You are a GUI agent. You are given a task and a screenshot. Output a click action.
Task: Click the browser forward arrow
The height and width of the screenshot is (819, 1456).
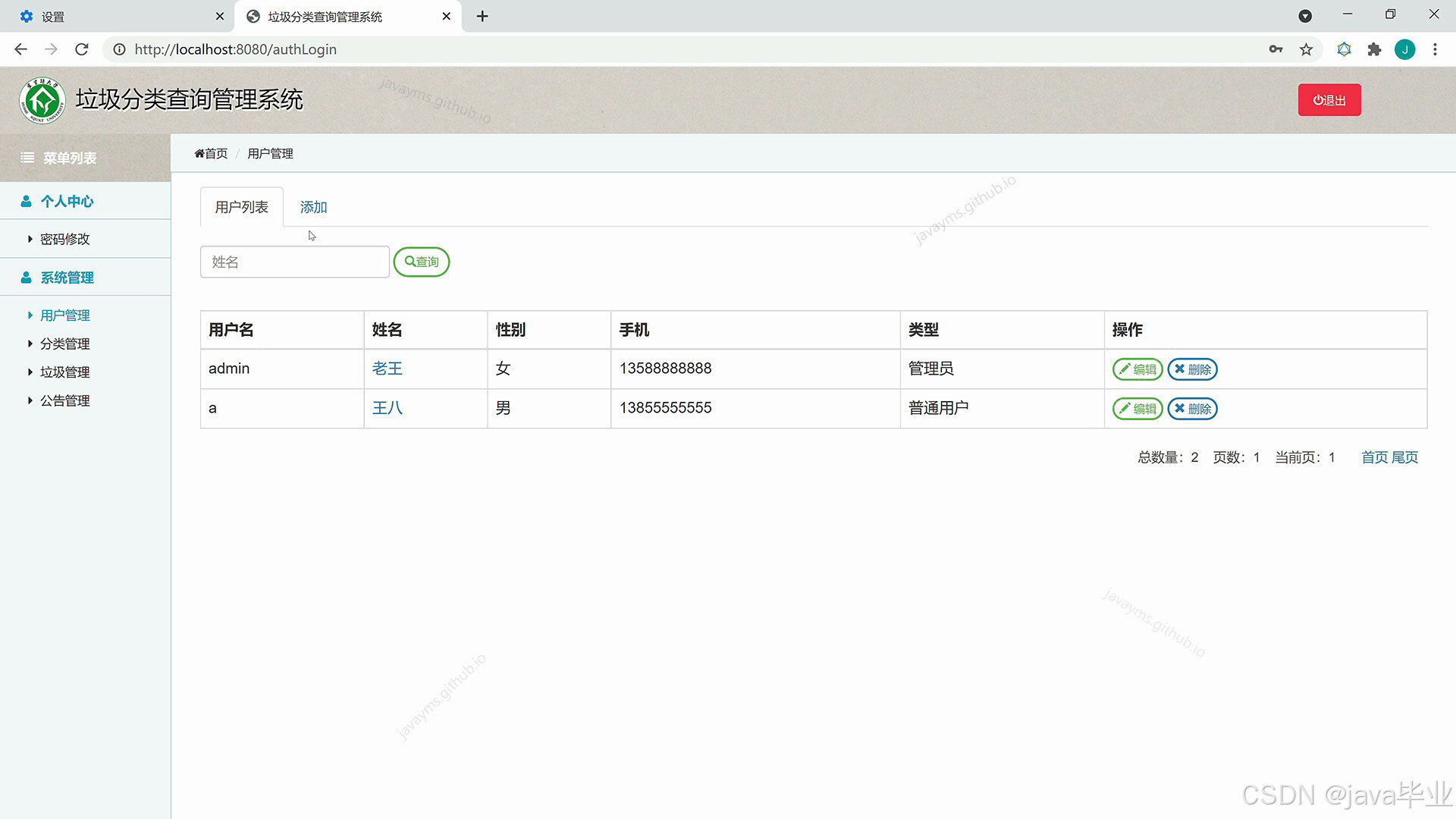pyautogui.click(x=51, y=49)
